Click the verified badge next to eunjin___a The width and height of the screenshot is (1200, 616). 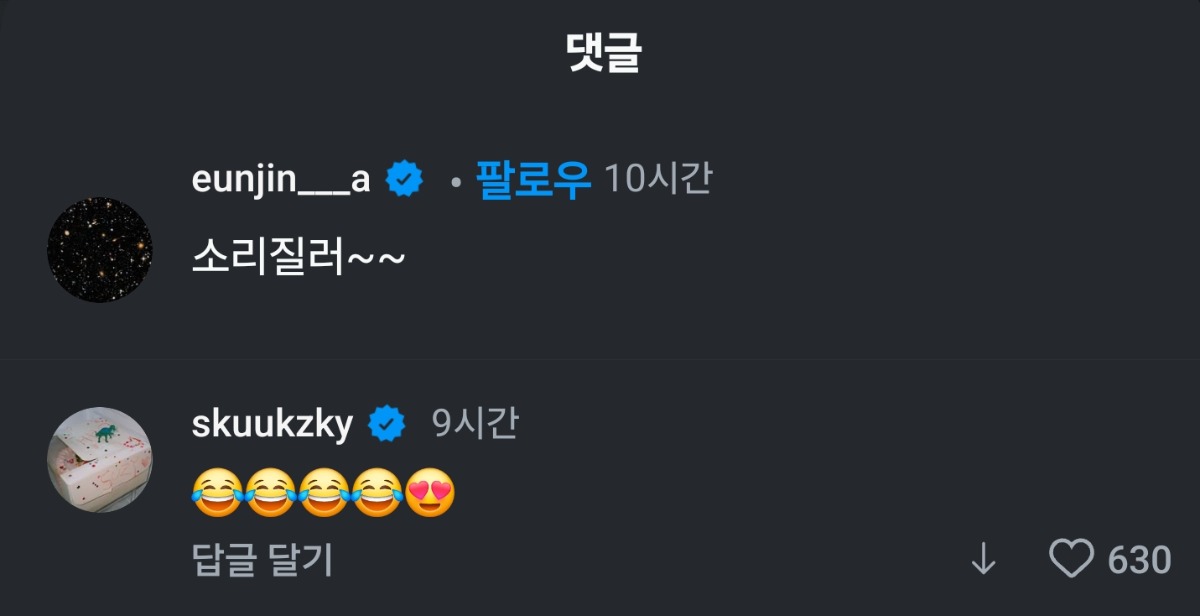pyautogui.click(x=405, y=180)
